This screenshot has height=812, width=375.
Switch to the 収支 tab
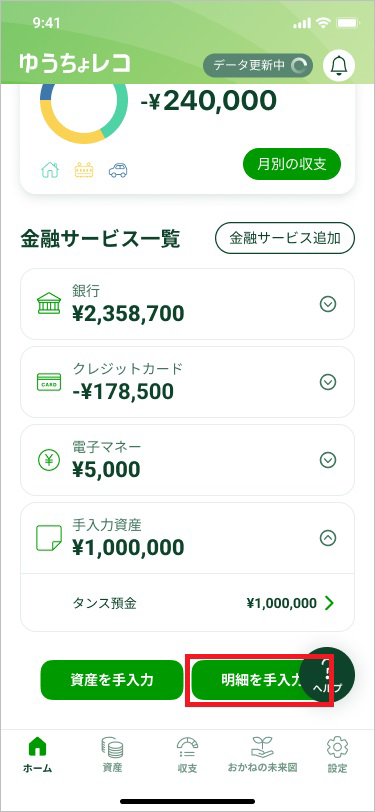[188, 756]
